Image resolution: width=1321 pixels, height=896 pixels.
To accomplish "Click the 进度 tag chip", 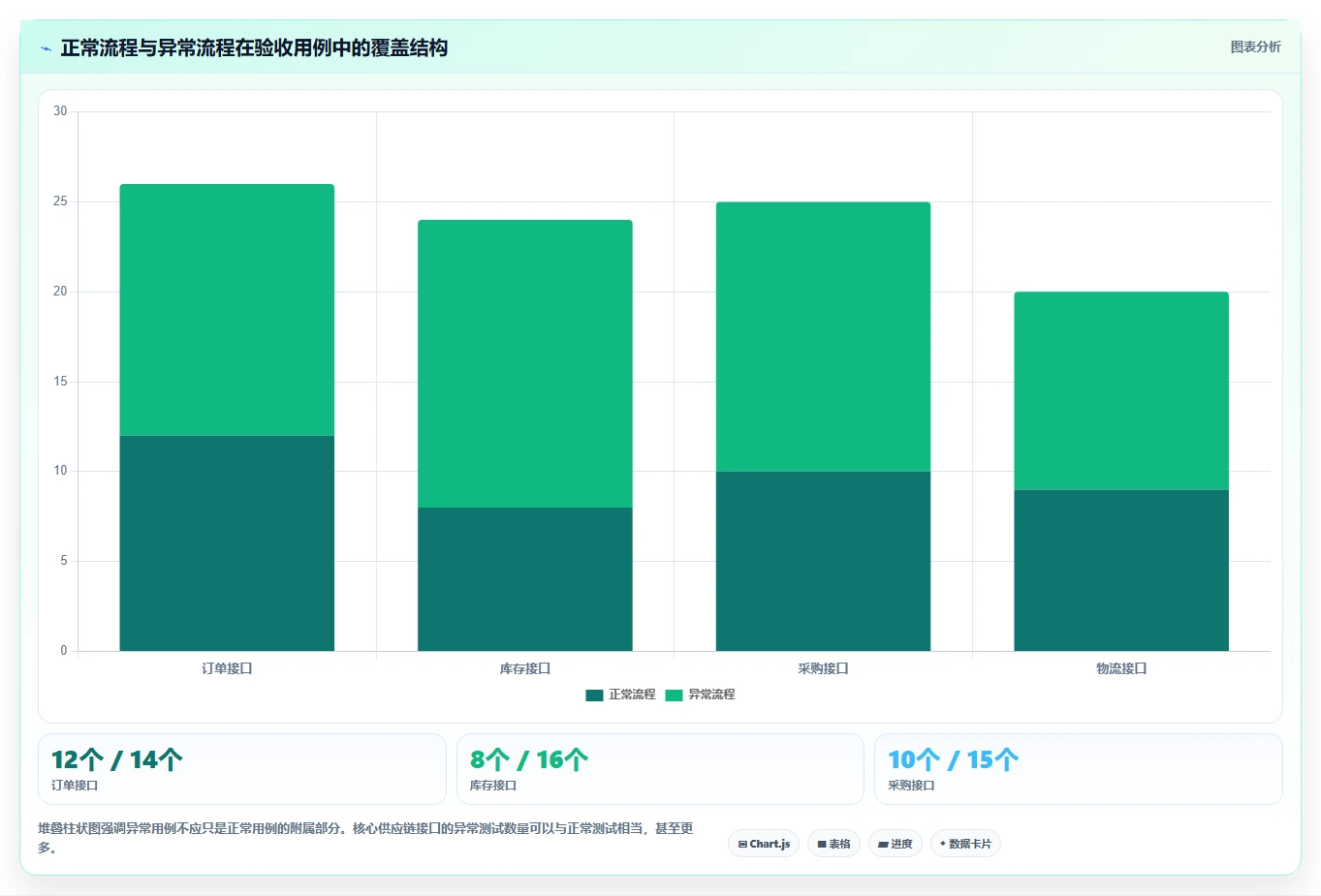I will pos(896,844).
